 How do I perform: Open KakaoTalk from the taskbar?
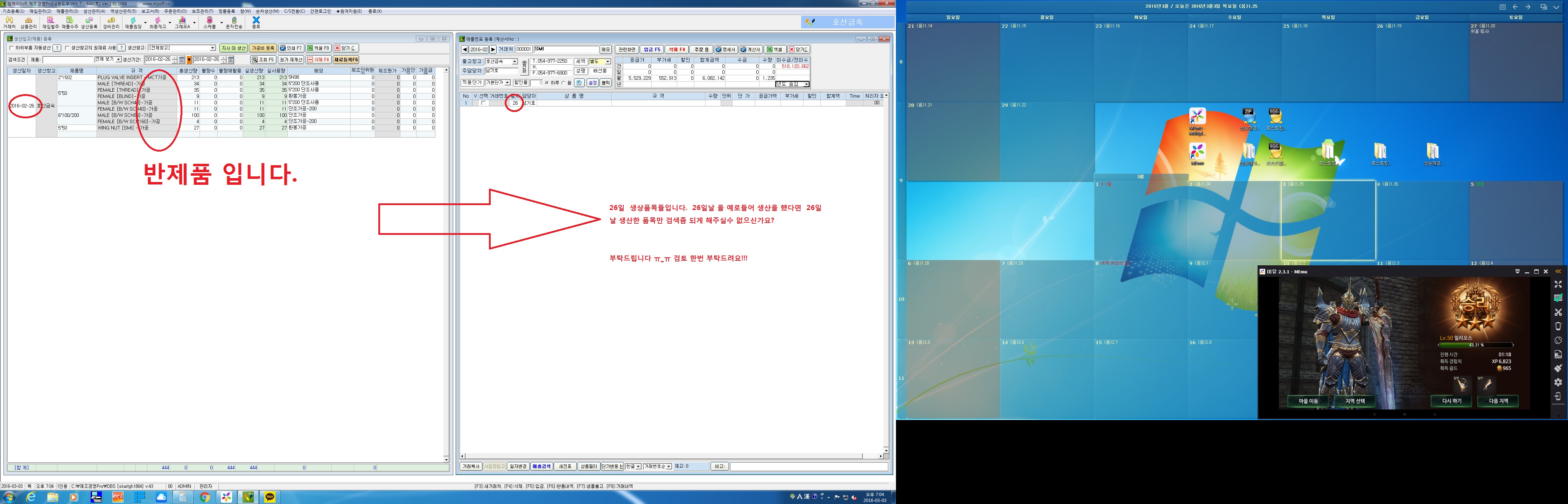269,497
